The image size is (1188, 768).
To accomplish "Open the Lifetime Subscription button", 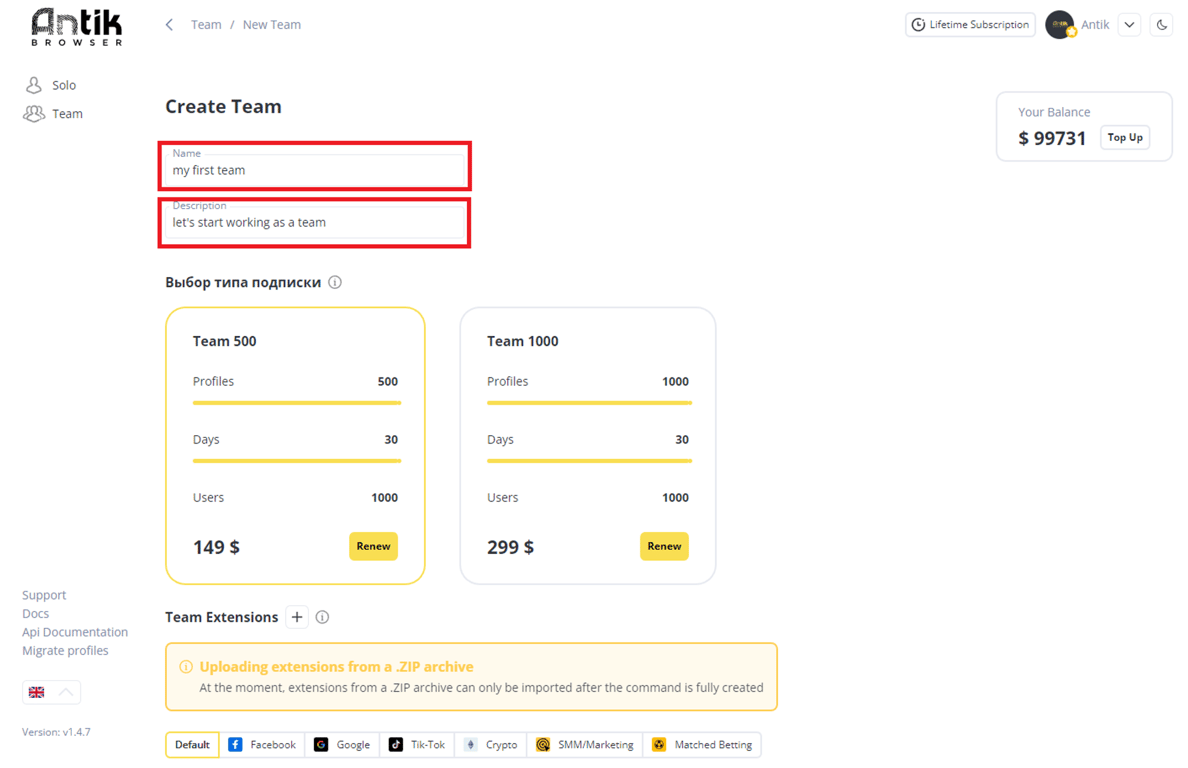I will pyautogui.click(x=970, y=24).
